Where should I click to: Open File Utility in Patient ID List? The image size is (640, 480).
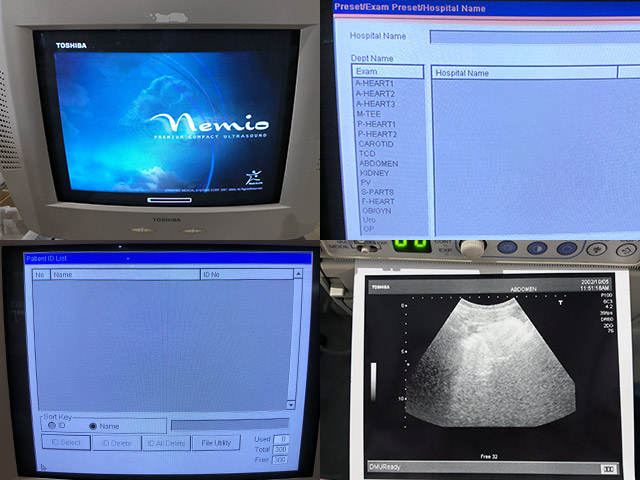tap(216, 442)
